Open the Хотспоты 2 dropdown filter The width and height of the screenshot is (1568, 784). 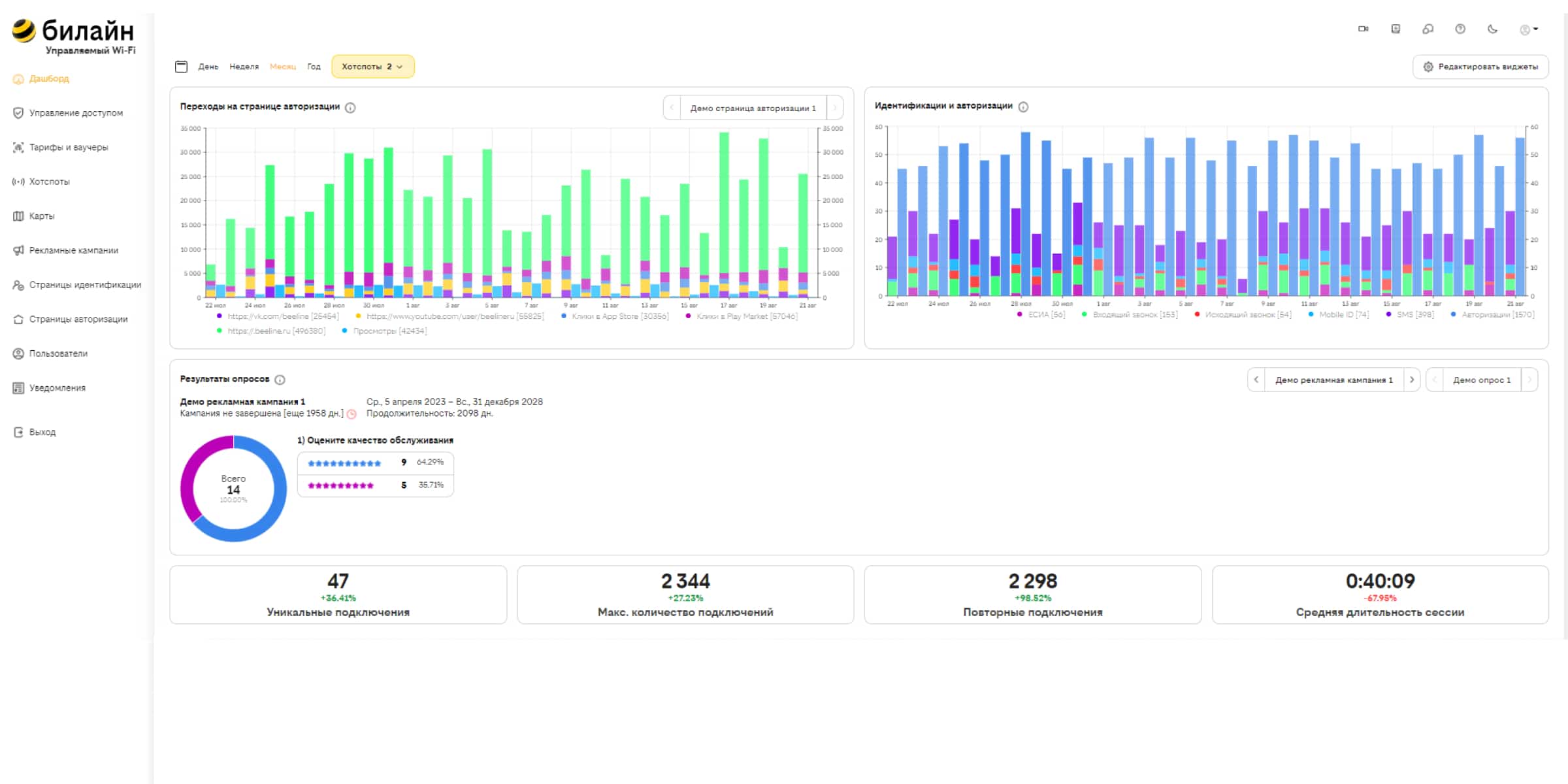coord(372,67)
